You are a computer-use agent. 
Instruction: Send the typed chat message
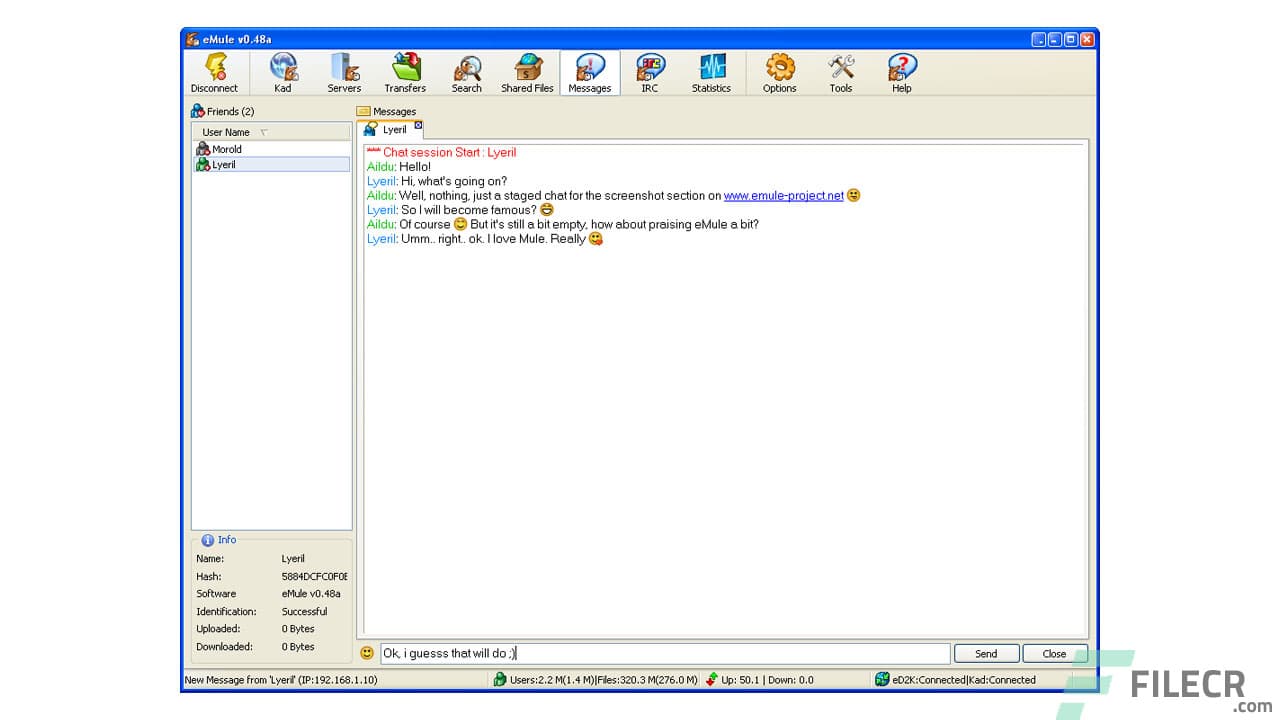tap(986, 652)
